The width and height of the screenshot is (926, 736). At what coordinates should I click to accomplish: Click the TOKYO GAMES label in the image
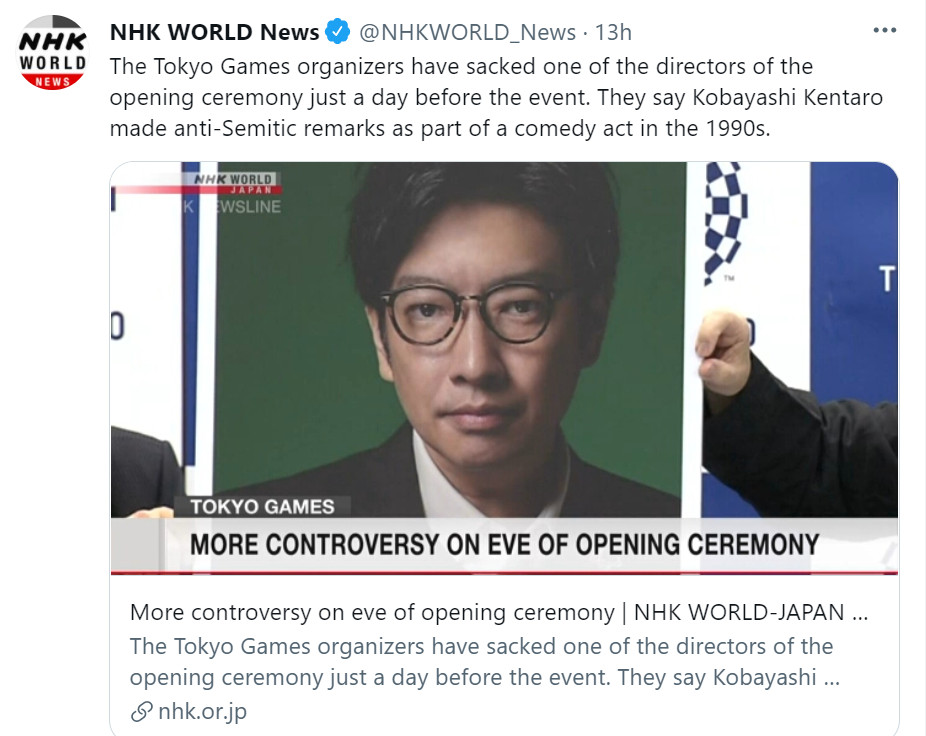click(262, 507)
